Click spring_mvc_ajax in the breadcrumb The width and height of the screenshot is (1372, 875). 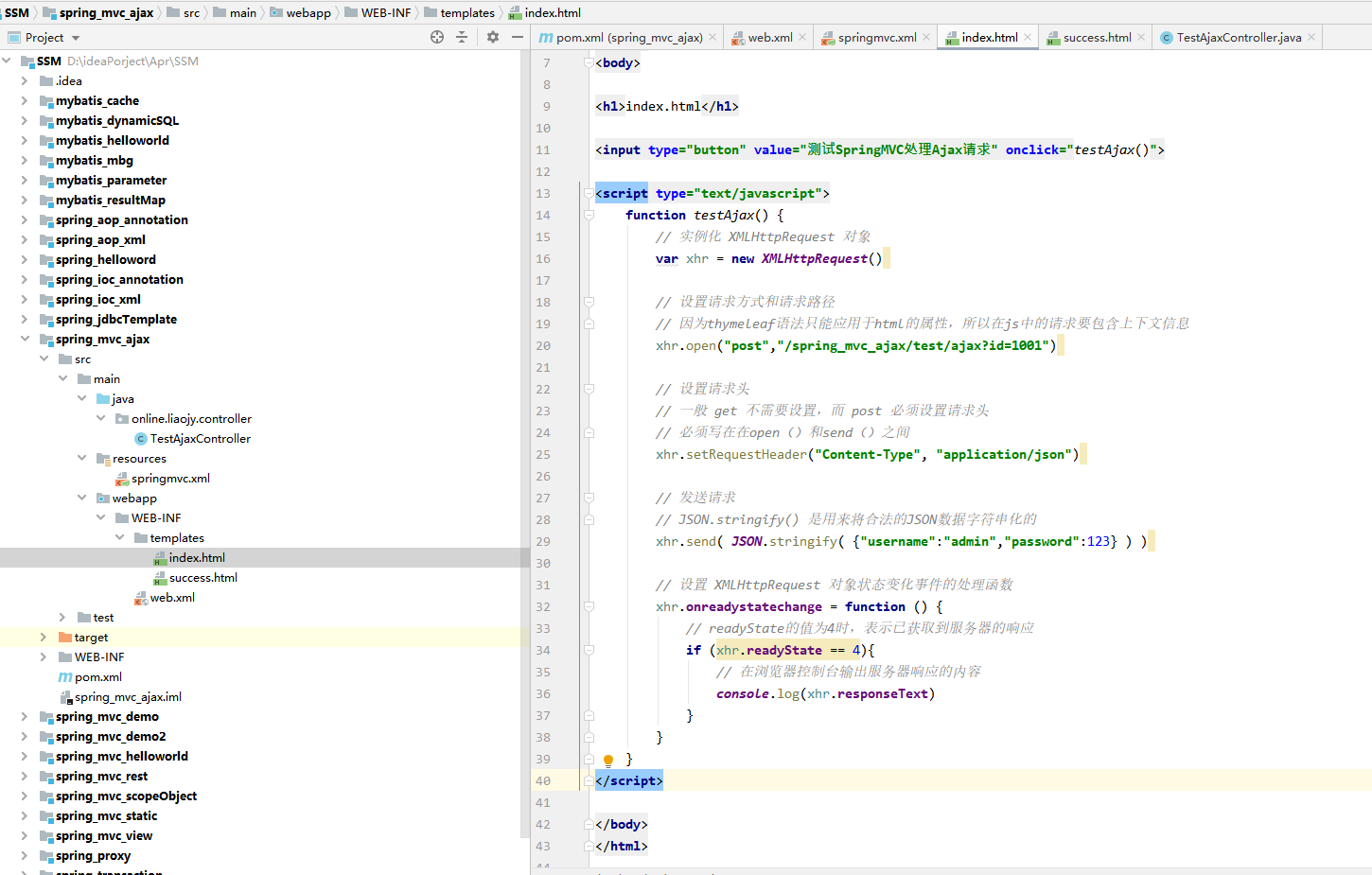98,12
